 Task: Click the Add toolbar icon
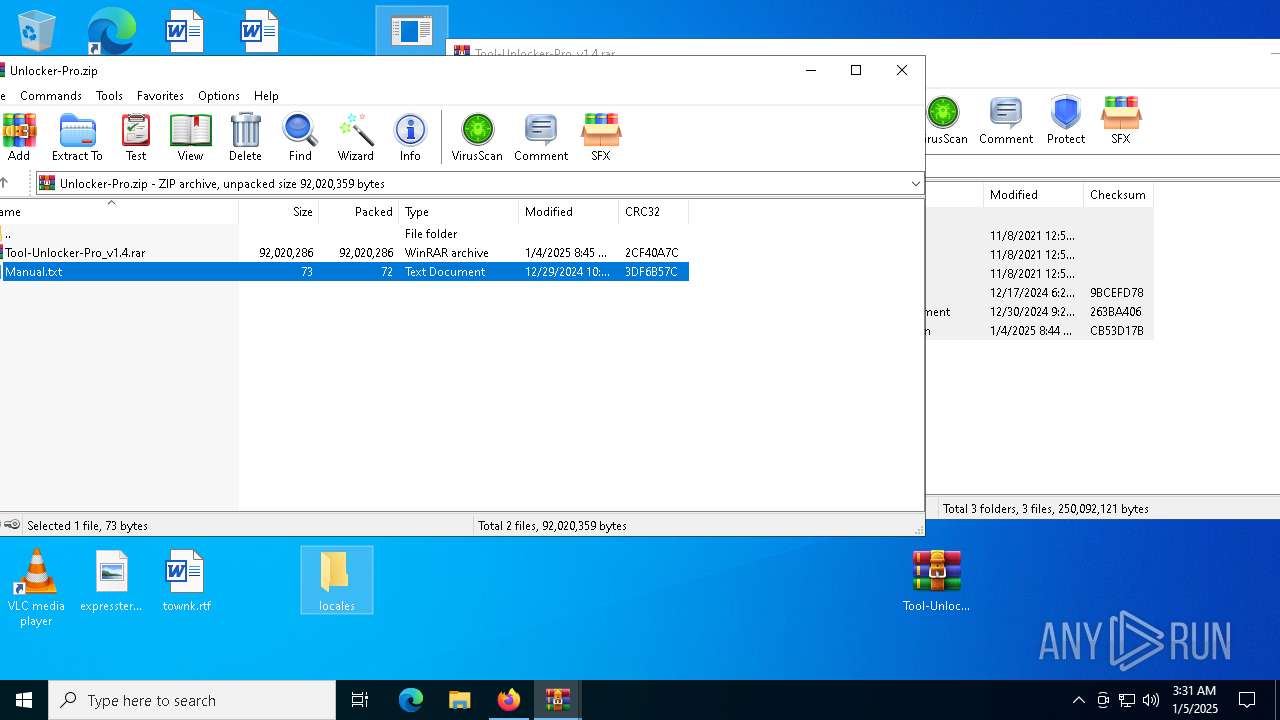19,137
